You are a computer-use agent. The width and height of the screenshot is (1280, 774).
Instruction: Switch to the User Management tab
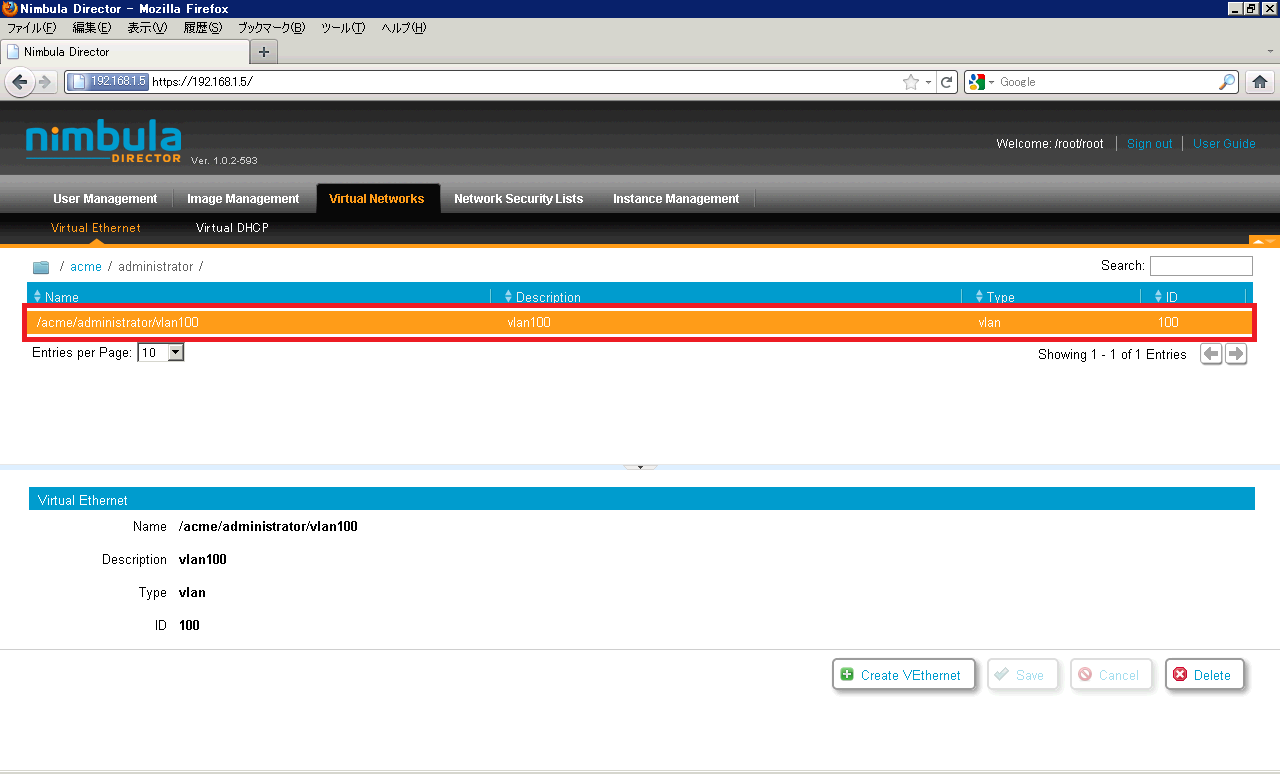click(105, 199)
